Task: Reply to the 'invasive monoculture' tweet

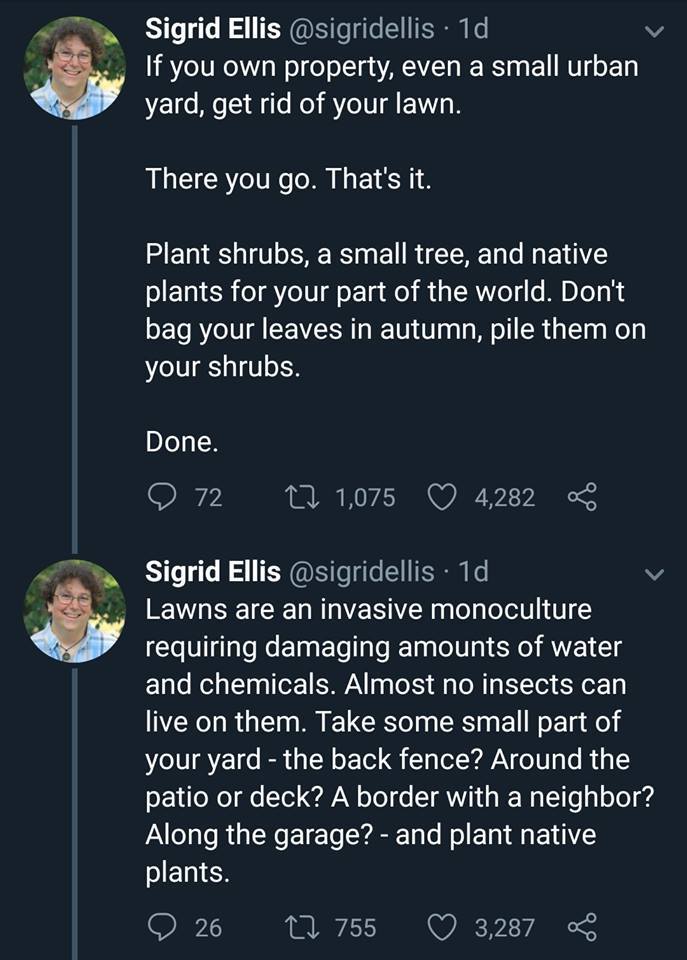Action: [x=161, y=927]
